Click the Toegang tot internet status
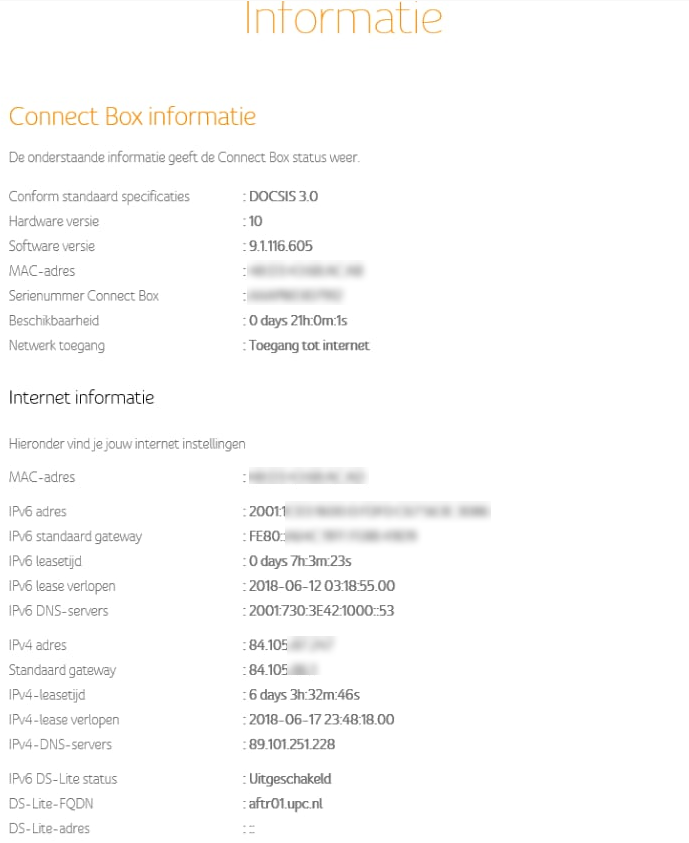 click(x=309, y=346)
